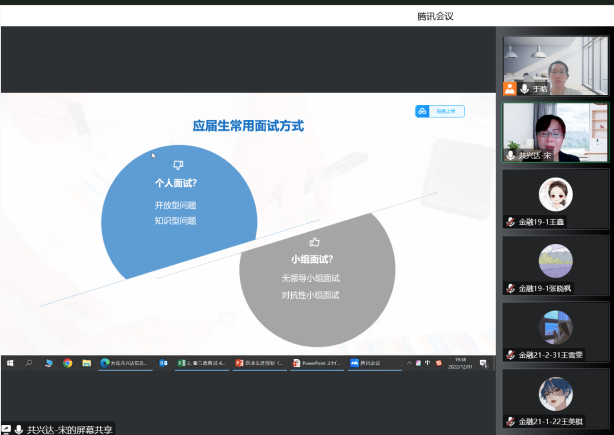
Task: Click the thumbs-down icon above 个人面试
Action: pyautogui.click(x=178, y=165)
